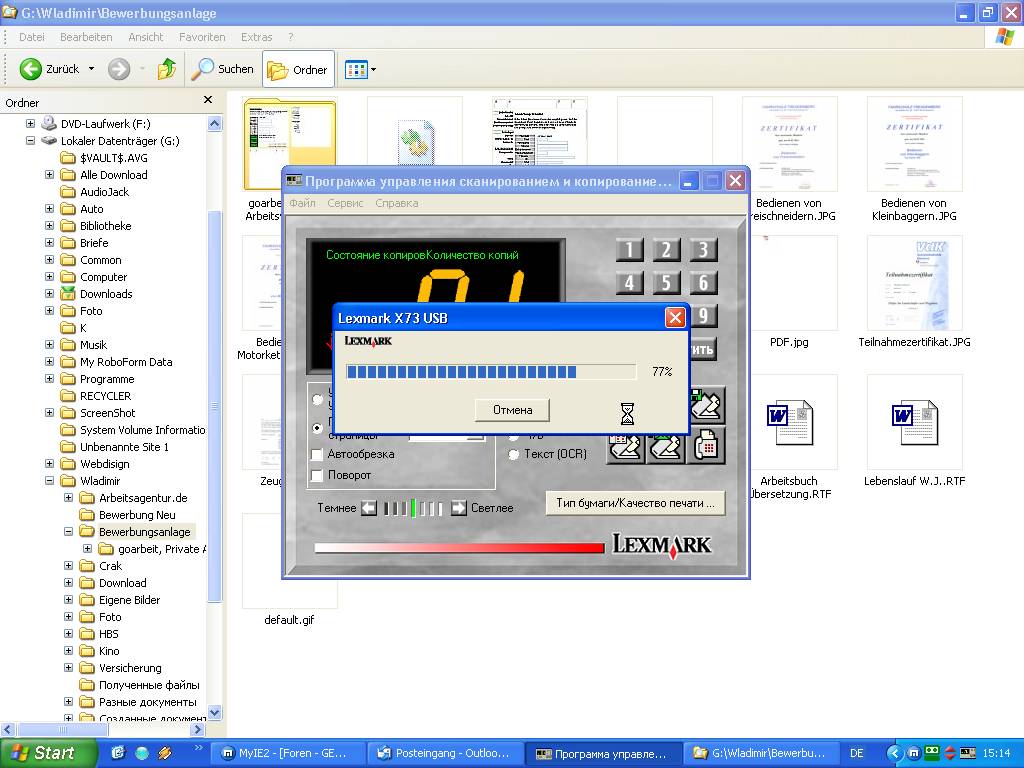Expand the Versicherung folder node
Screen dimensions: 1024x768
[68, 667]
